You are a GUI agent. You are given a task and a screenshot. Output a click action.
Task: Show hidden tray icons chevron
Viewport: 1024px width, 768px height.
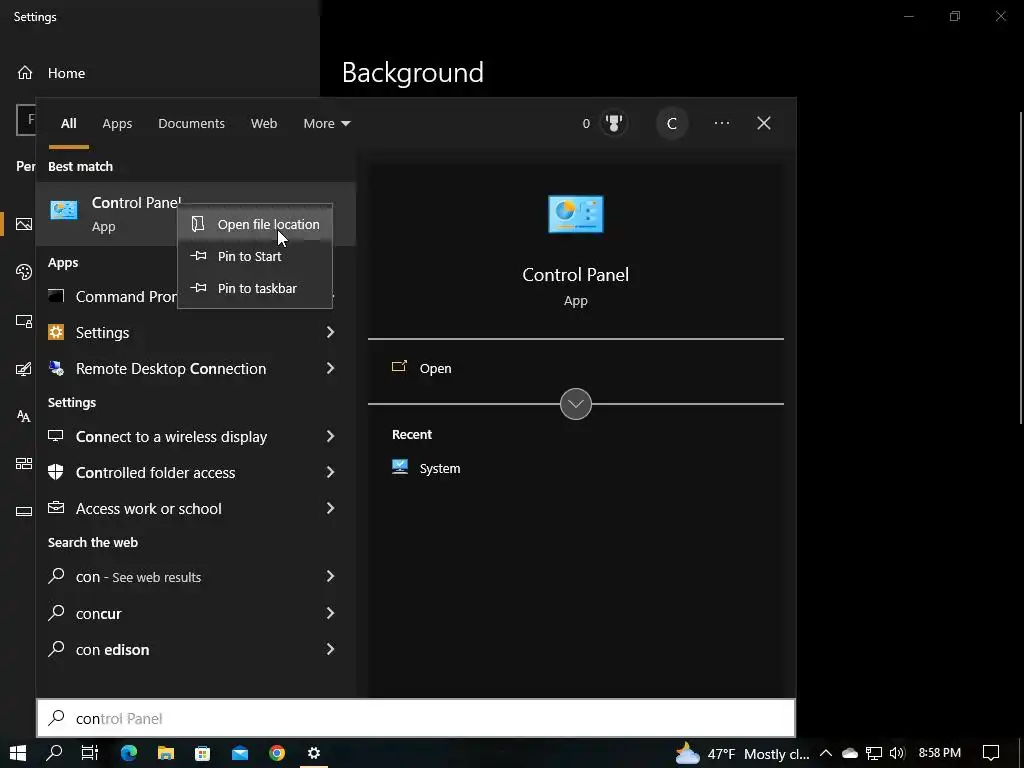pos(825,753)
